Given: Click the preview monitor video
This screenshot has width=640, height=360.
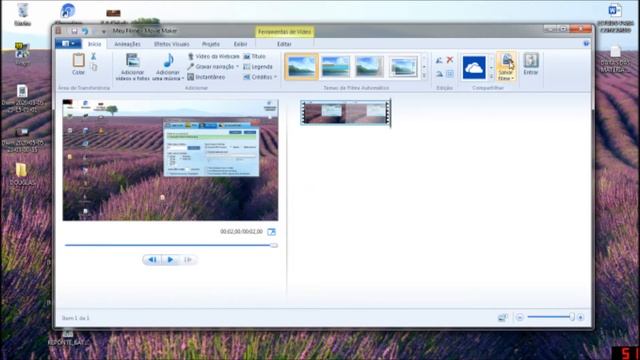Looking at the screenshot, I should point(170,160).
